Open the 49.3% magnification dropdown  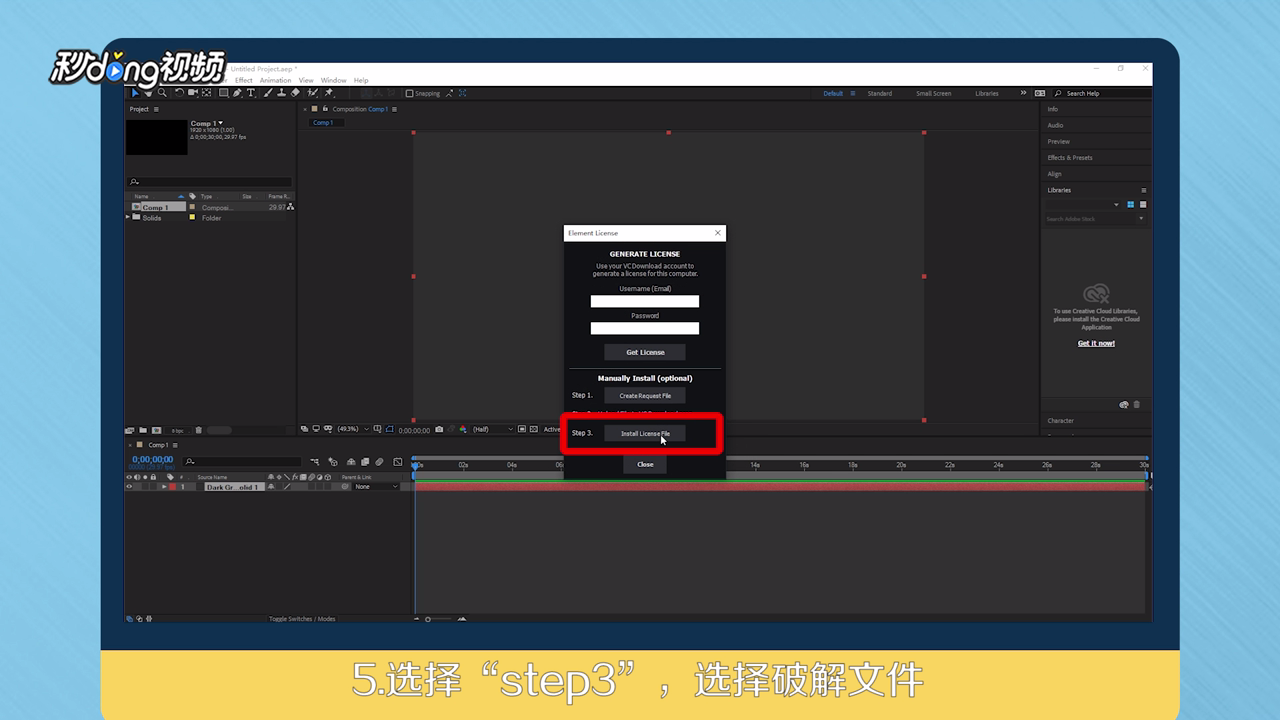(354, 429)
